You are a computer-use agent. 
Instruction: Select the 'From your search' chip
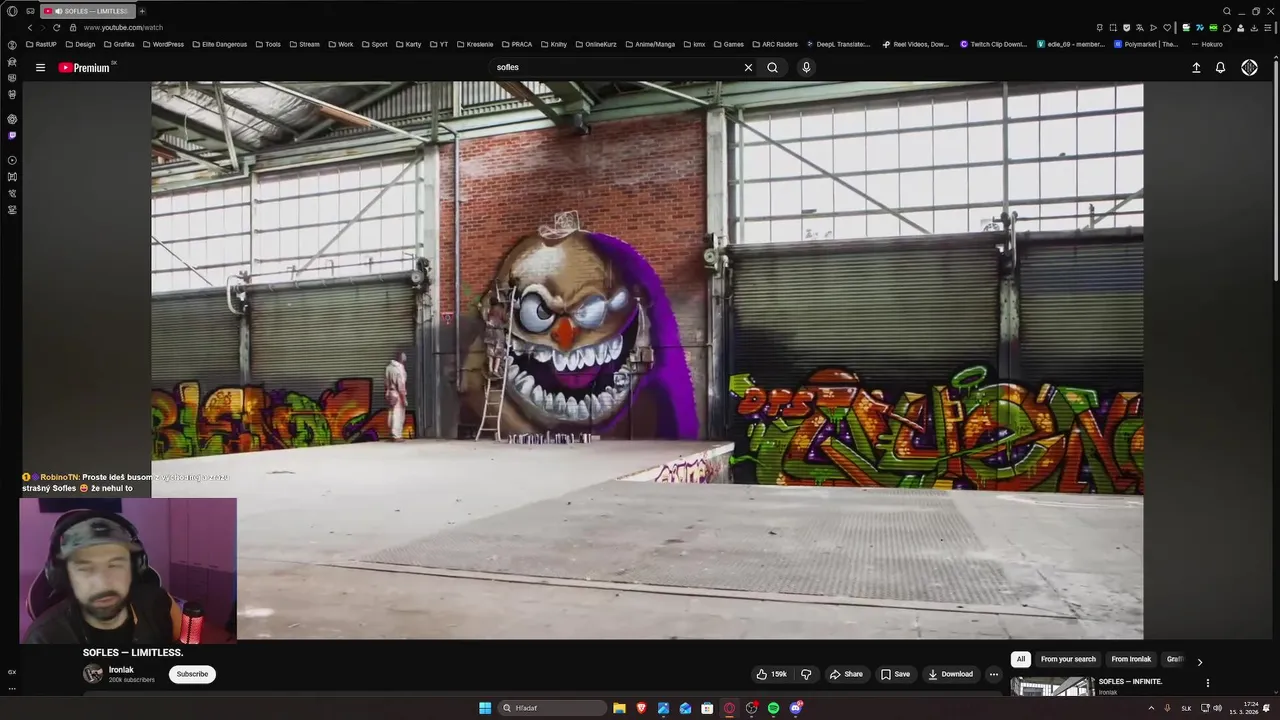coord(1068,659)
